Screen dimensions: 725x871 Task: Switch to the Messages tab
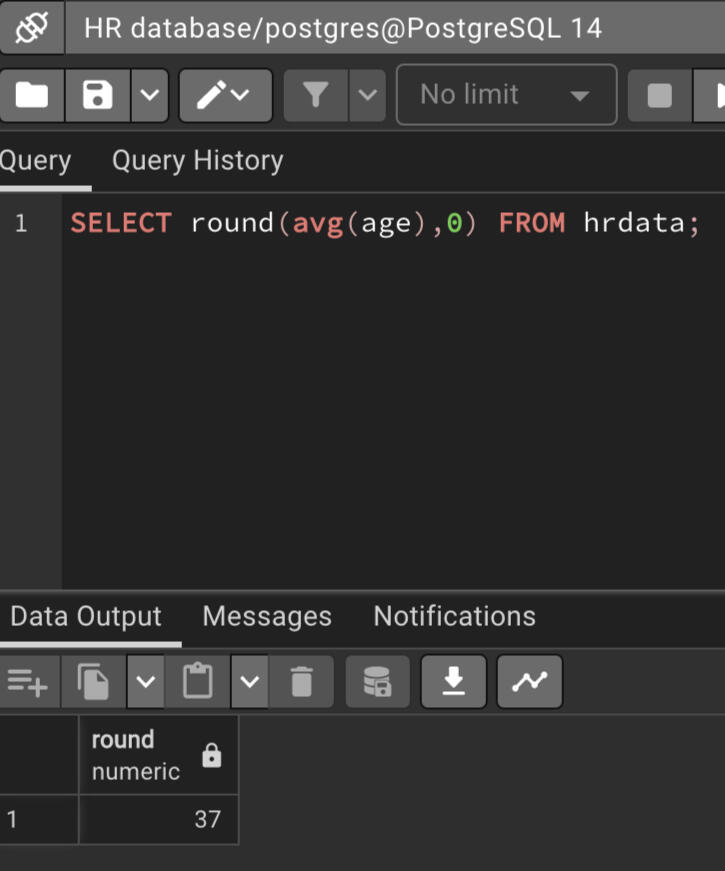tap(266, 616)
